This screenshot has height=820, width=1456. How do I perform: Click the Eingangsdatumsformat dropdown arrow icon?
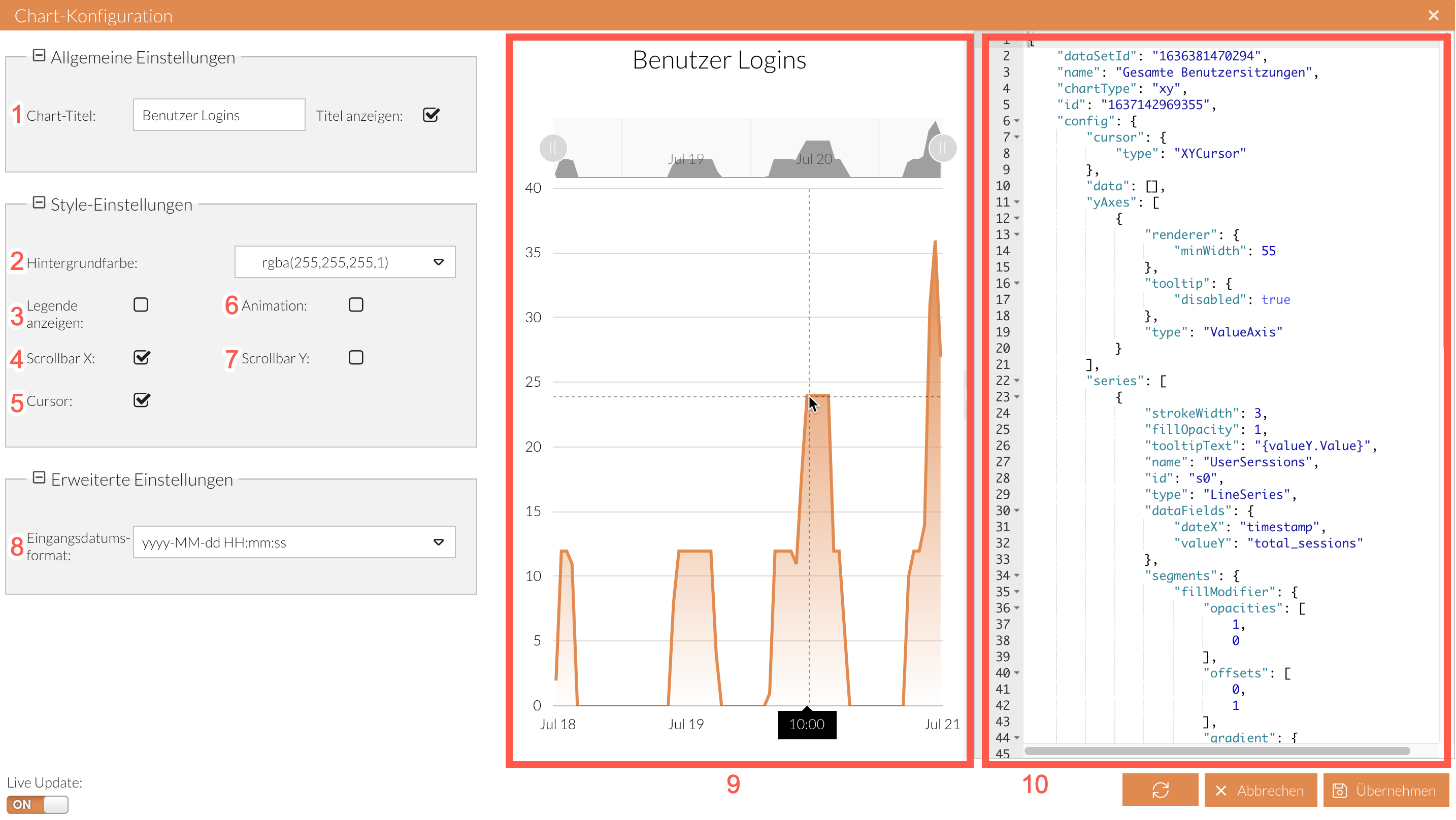click(x=439, y=542)
